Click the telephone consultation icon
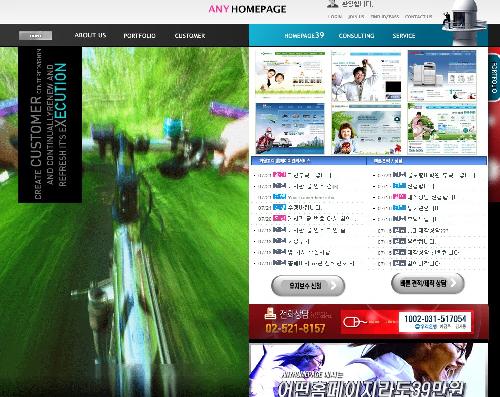The height and width of the screenshot is (397, 500). coord(270,313)
